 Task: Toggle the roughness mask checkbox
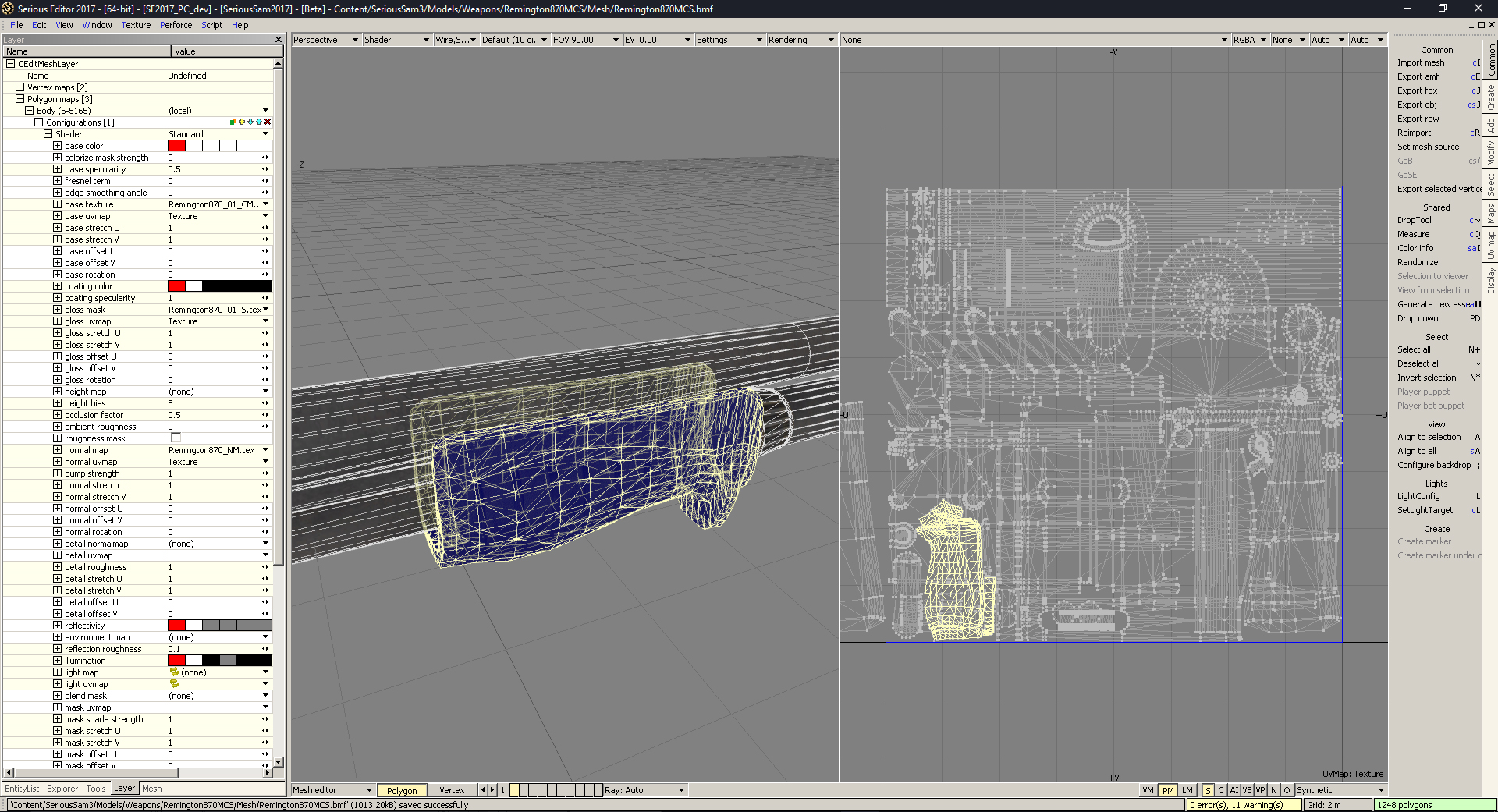pyautogui.click(x=176, y=438)
